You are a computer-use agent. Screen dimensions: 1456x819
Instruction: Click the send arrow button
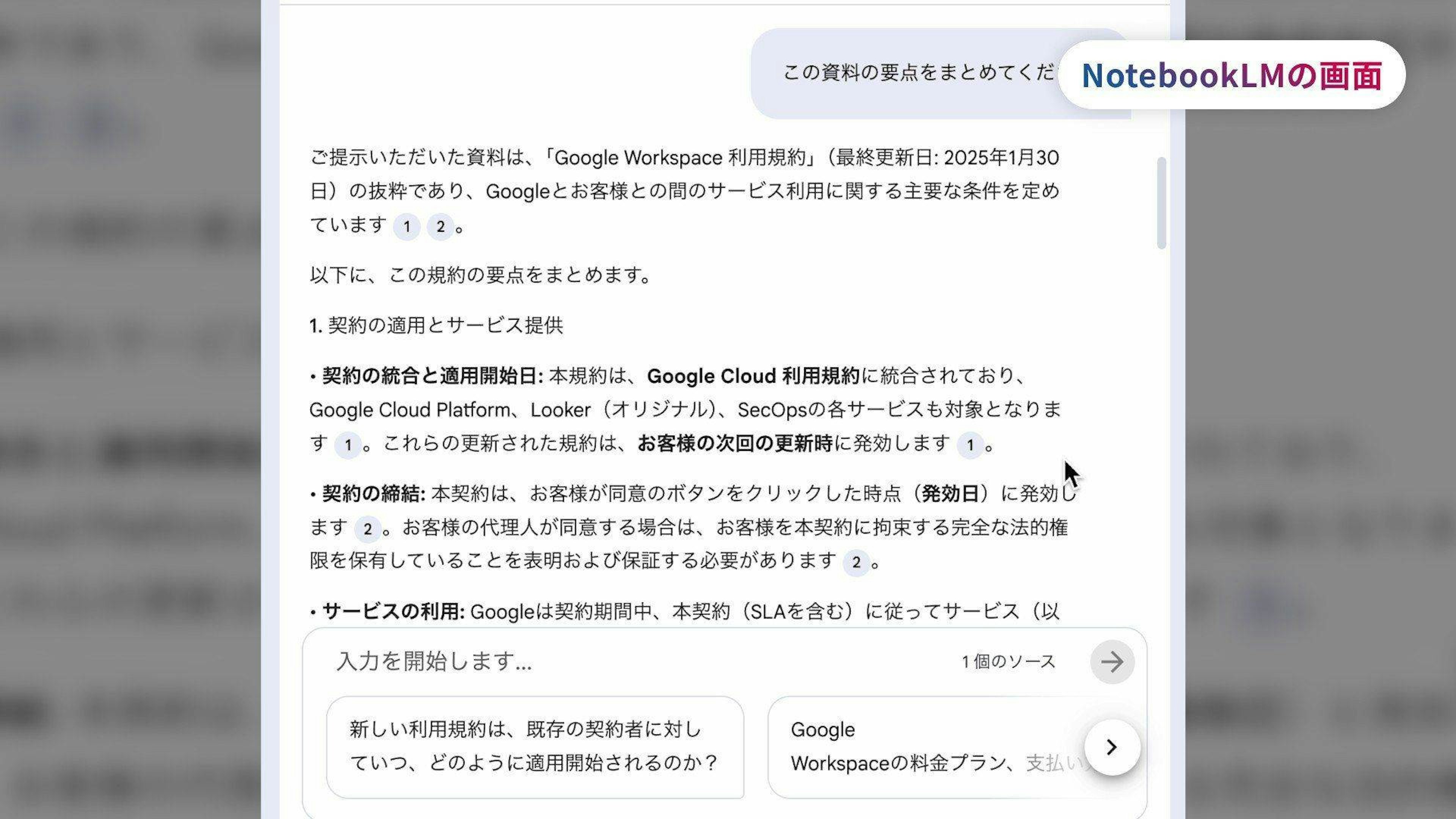tap(1112, 661)
